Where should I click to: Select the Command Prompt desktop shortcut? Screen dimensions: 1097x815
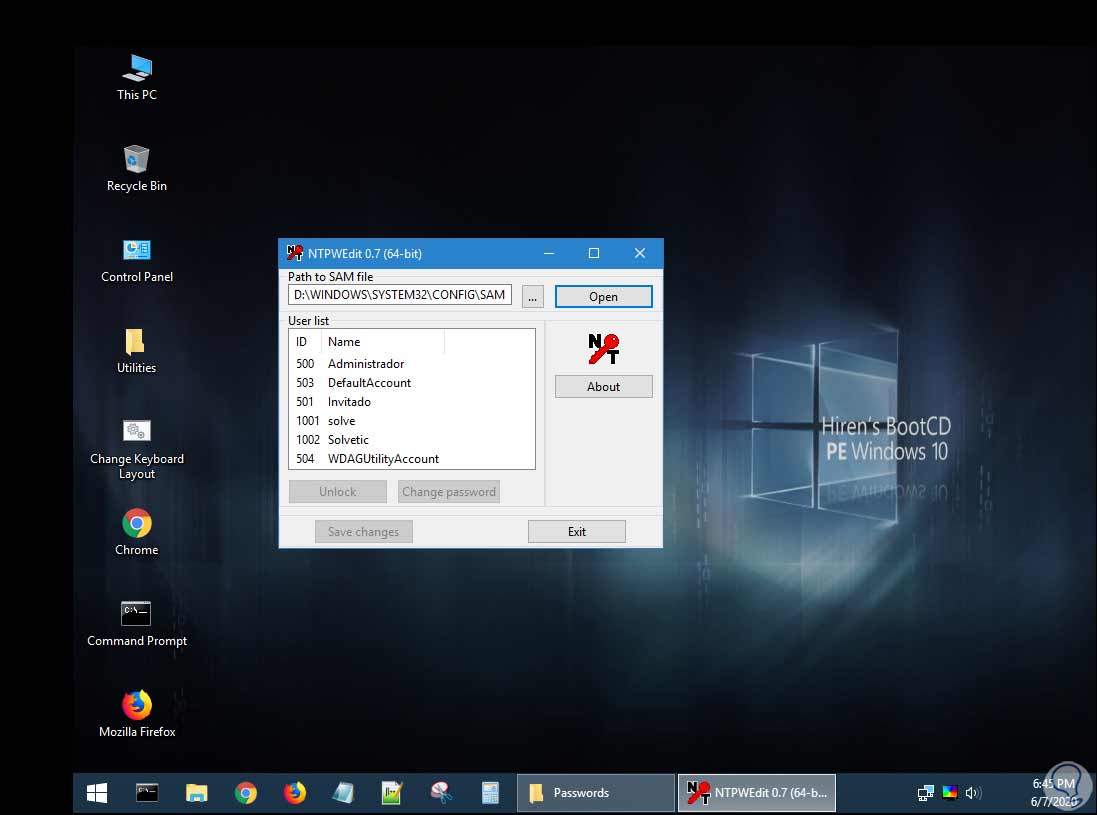pyautogui.click(x=137, y=623)
